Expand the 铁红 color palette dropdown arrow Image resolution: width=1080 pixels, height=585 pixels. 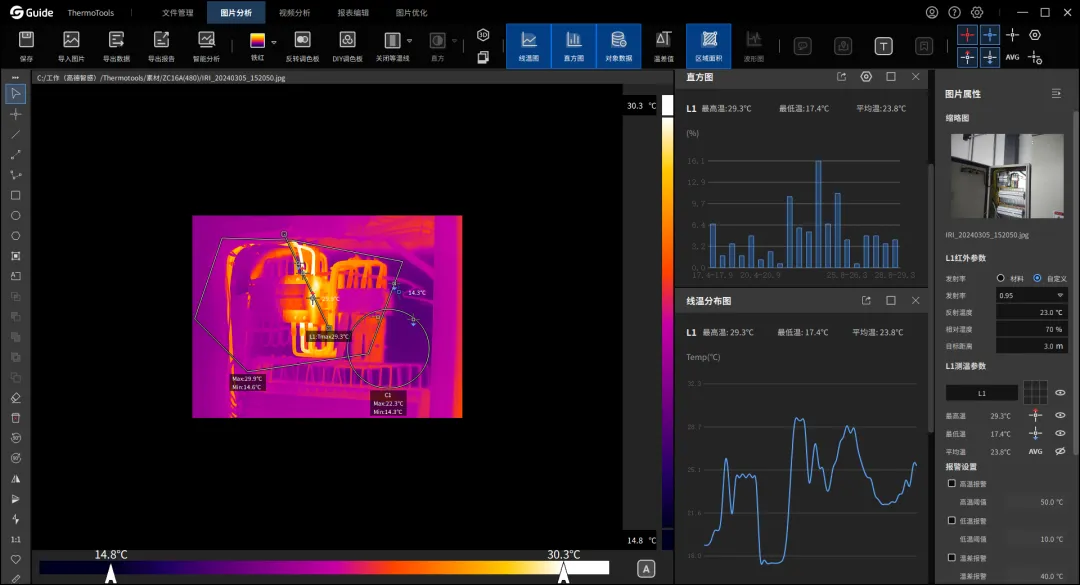tap(274, 42)
